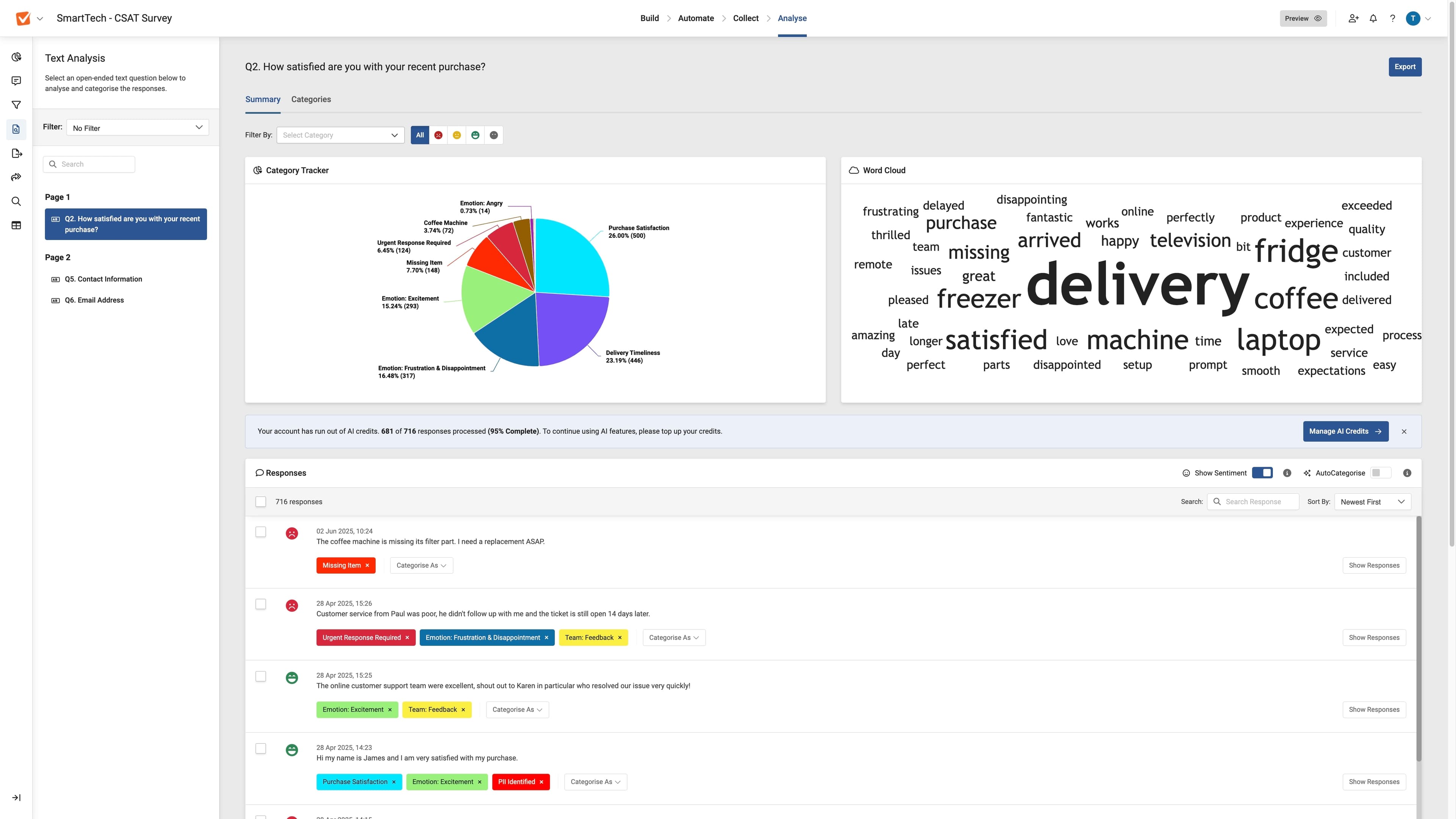Open the notifications bell icon
1456x819 pixels.
1373,18
